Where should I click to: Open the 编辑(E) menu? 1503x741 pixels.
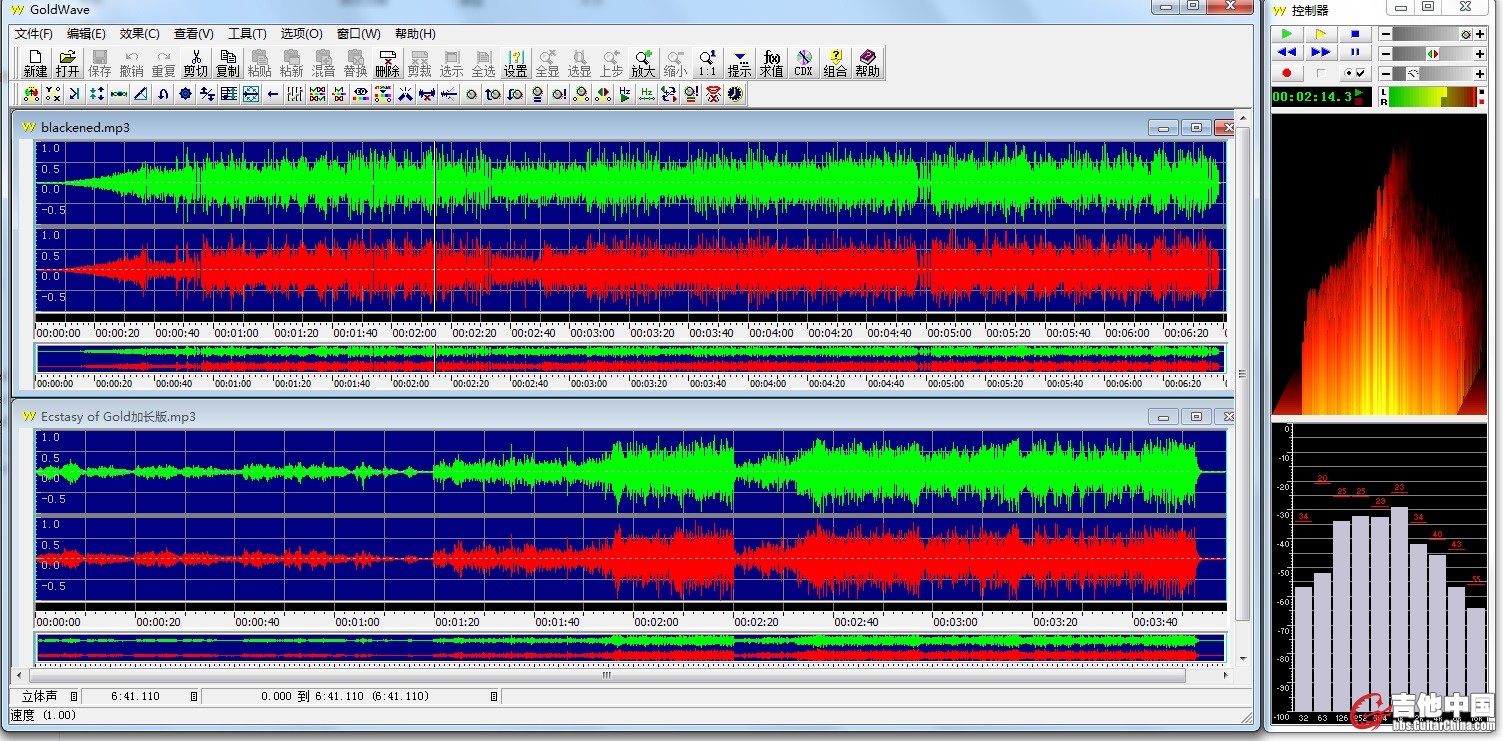(x=86, y=34)
